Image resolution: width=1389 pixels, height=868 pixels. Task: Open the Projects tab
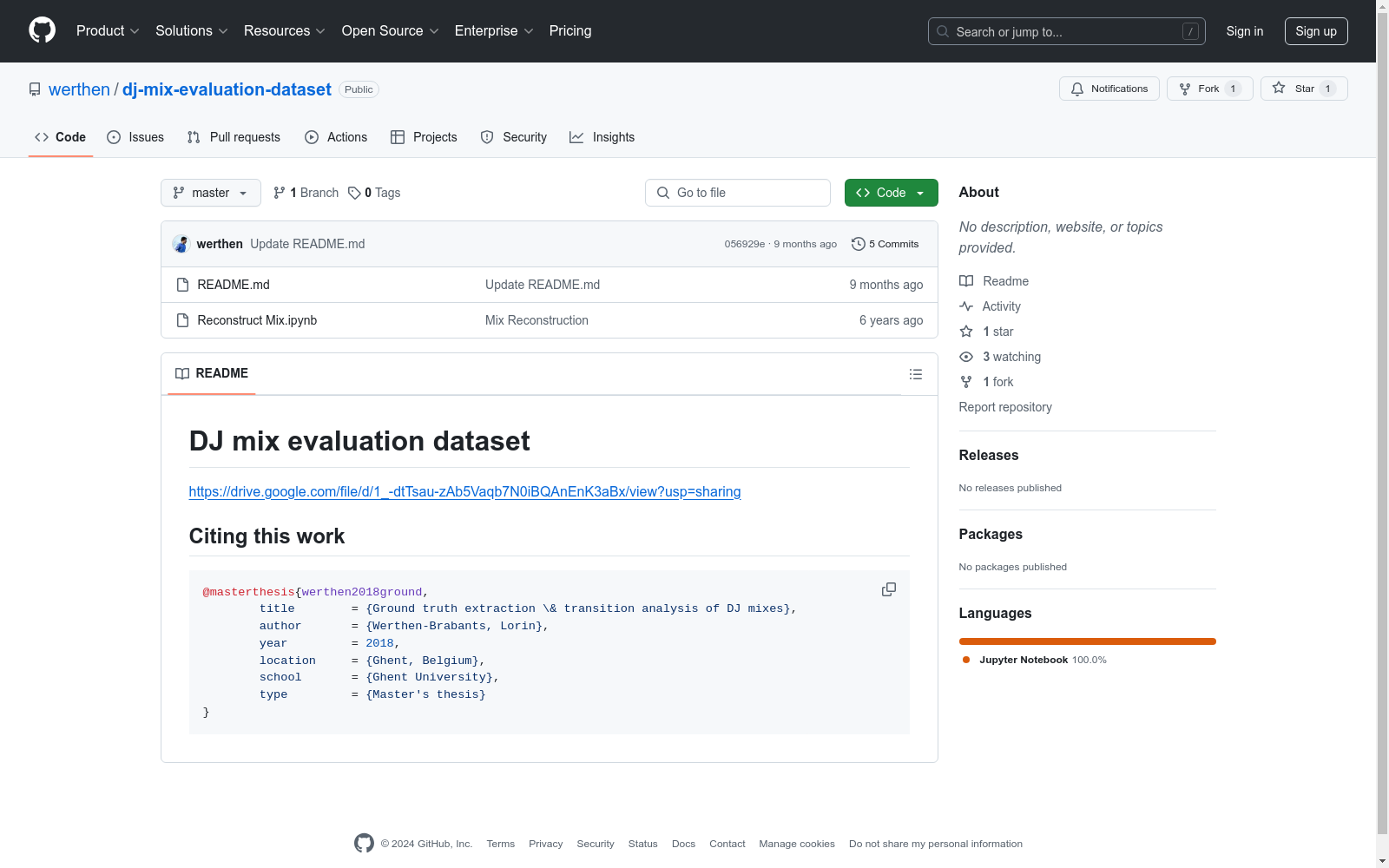point(424,137)
